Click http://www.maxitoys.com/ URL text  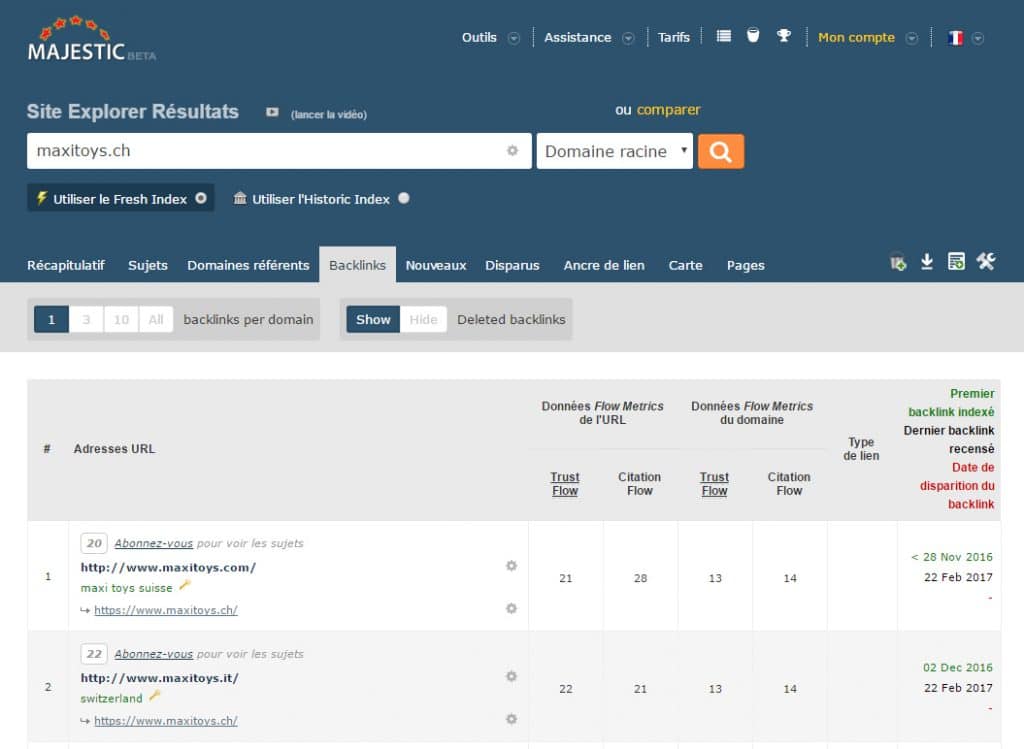click(x=168, y=567)
